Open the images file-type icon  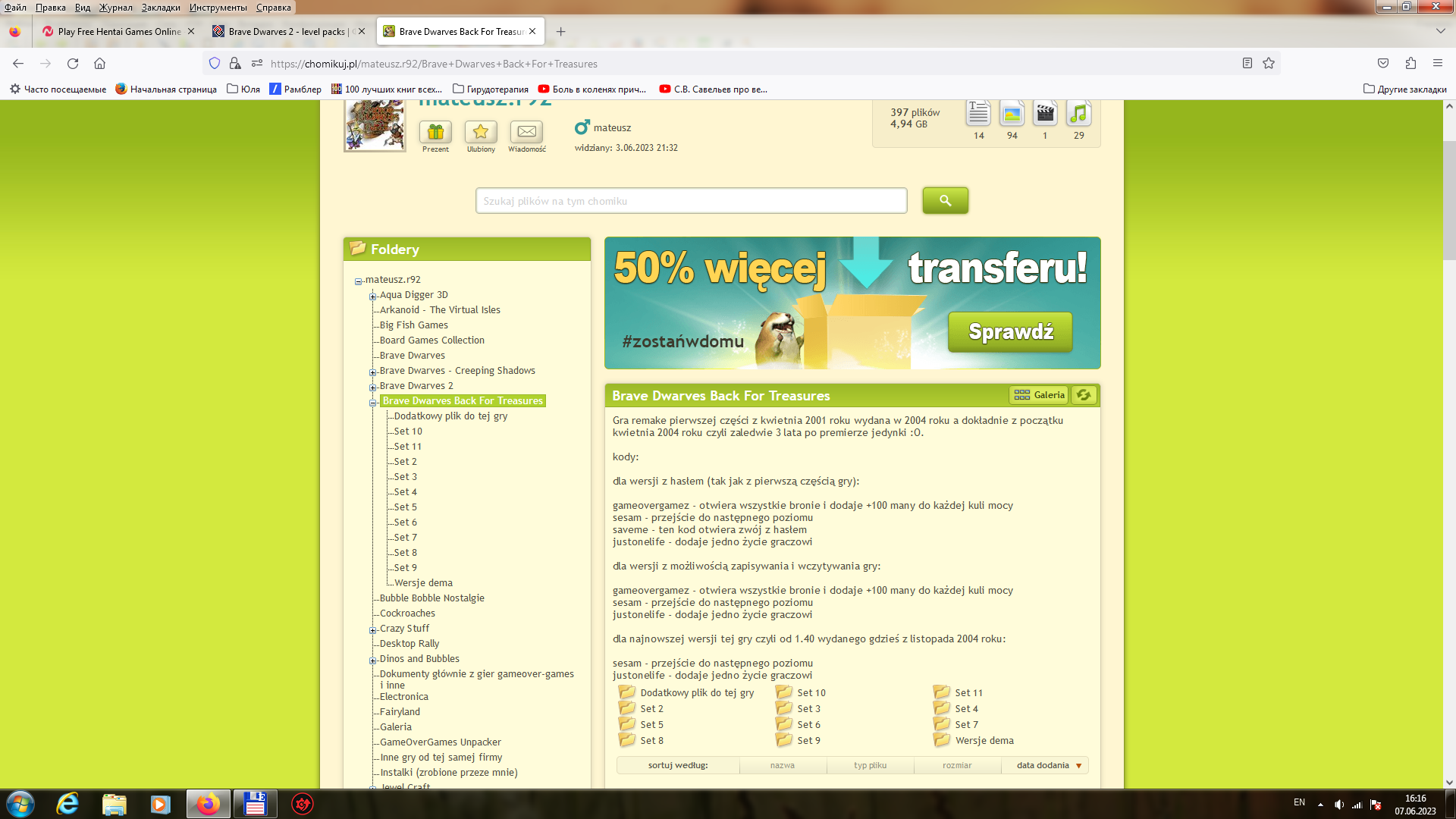click(x=1012, y=114)
